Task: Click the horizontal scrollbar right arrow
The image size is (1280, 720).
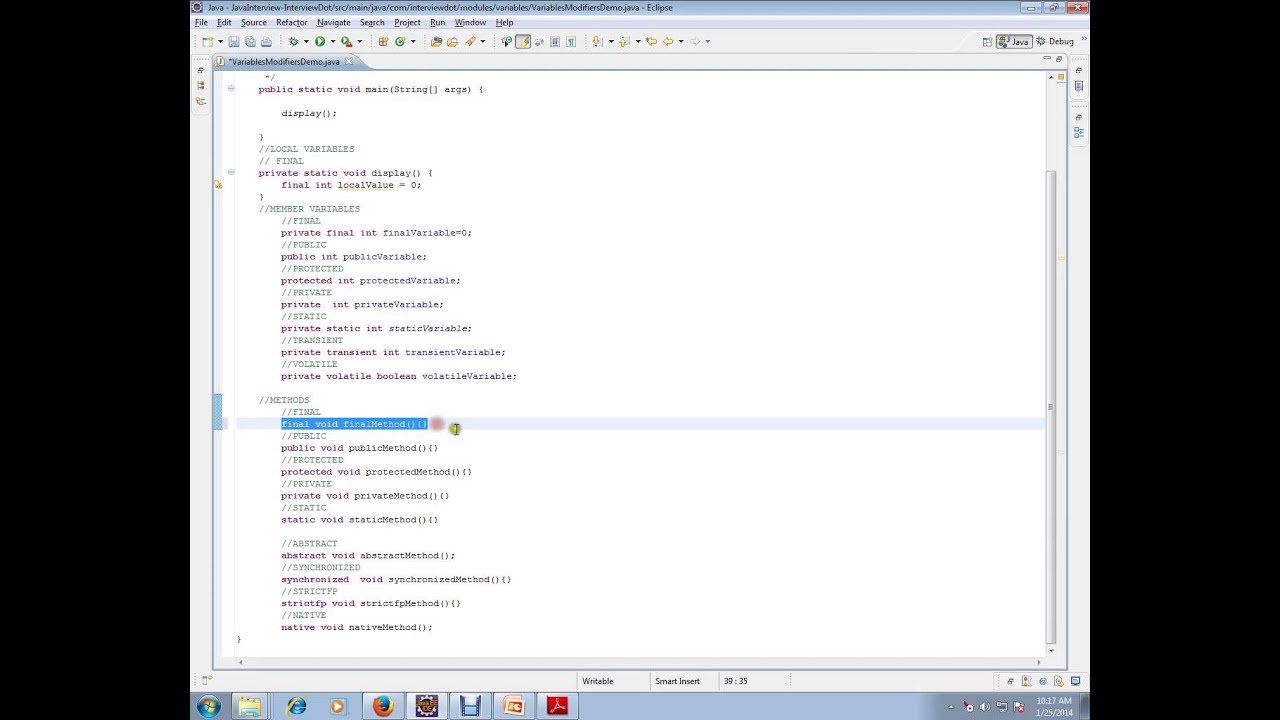Action: [x=1039, y=661]
